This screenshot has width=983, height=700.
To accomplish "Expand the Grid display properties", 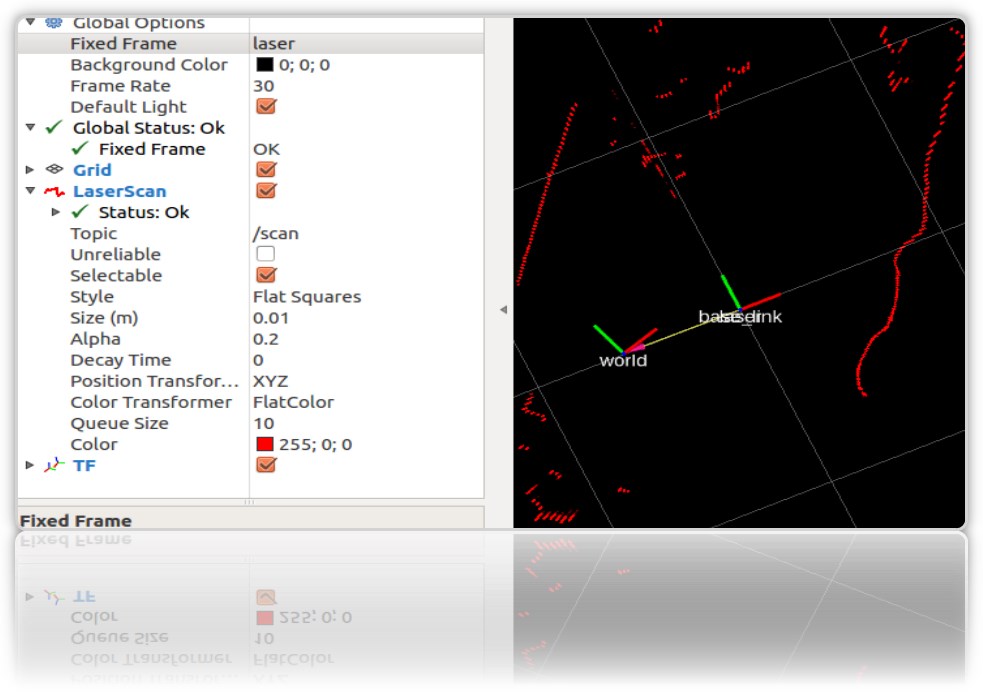I will 29,169.
